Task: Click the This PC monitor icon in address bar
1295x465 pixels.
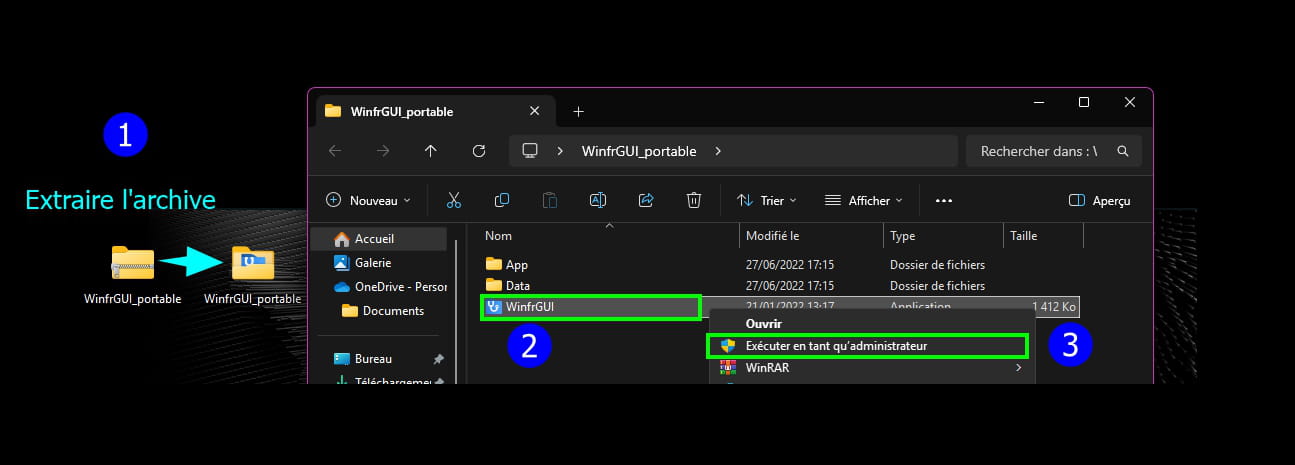Action: click(530, 151)
